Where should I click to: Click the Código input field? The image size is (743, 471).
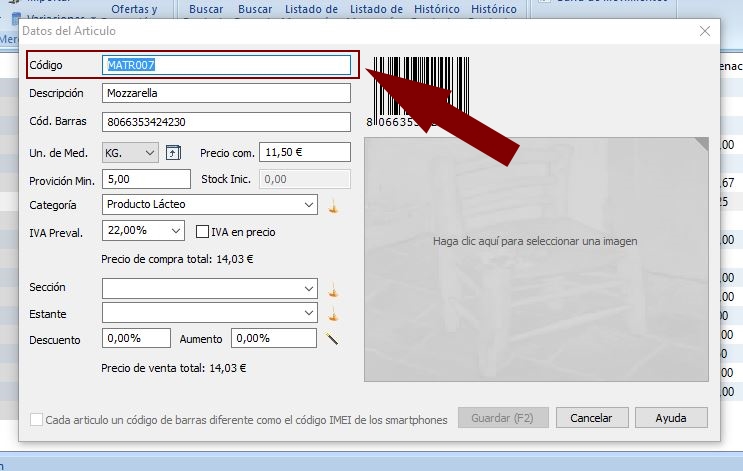(226, 65)
